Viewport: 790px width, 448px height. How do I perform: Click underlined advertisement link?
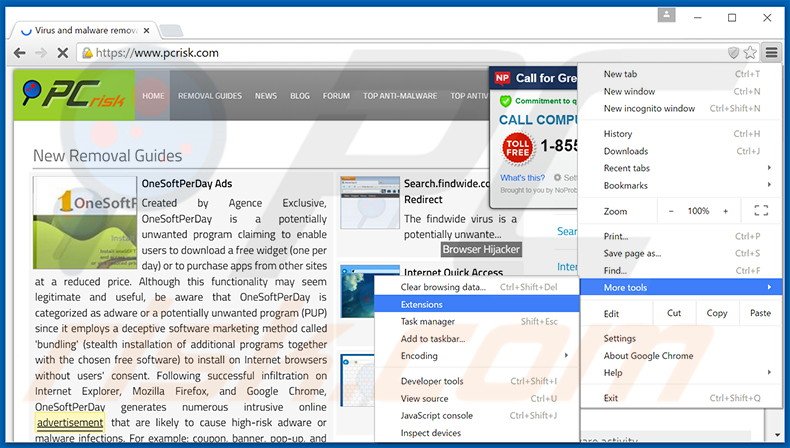point(70,422)
